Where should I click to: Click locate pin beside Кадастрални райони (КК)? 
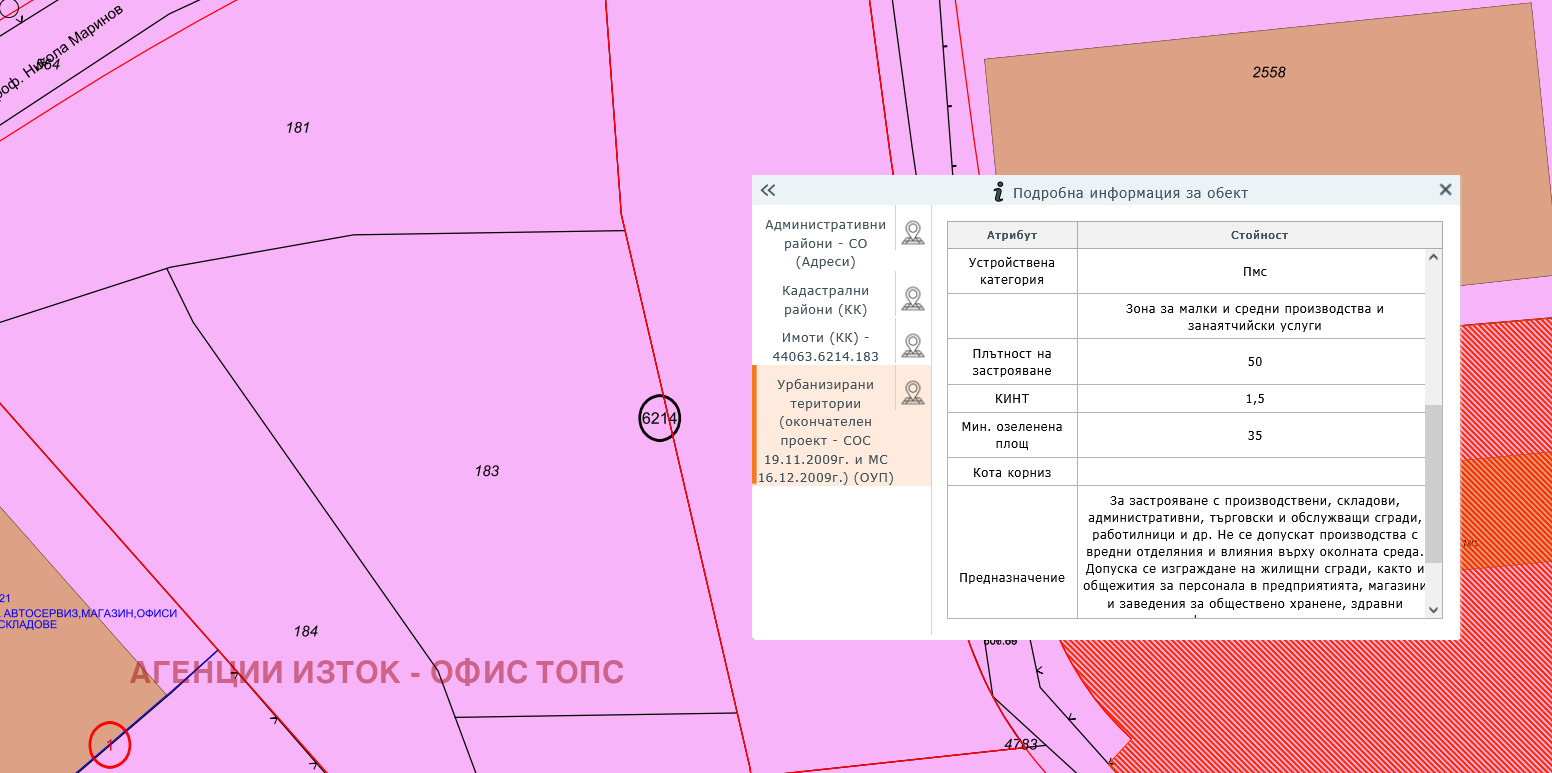pos(912,298)
